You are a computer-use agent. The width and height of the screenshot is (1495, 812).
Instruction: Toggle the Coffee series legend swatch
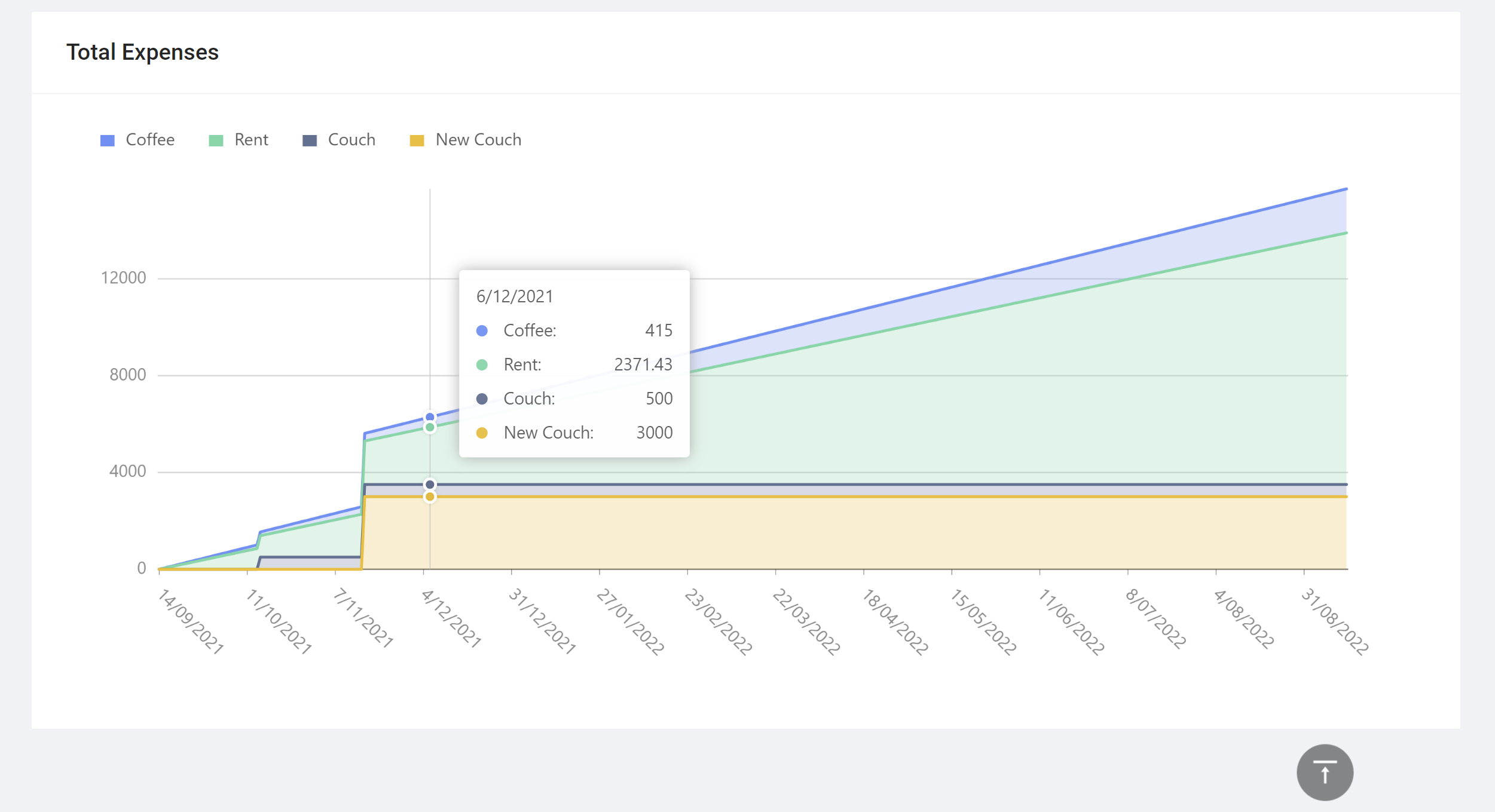pos(108,140)
